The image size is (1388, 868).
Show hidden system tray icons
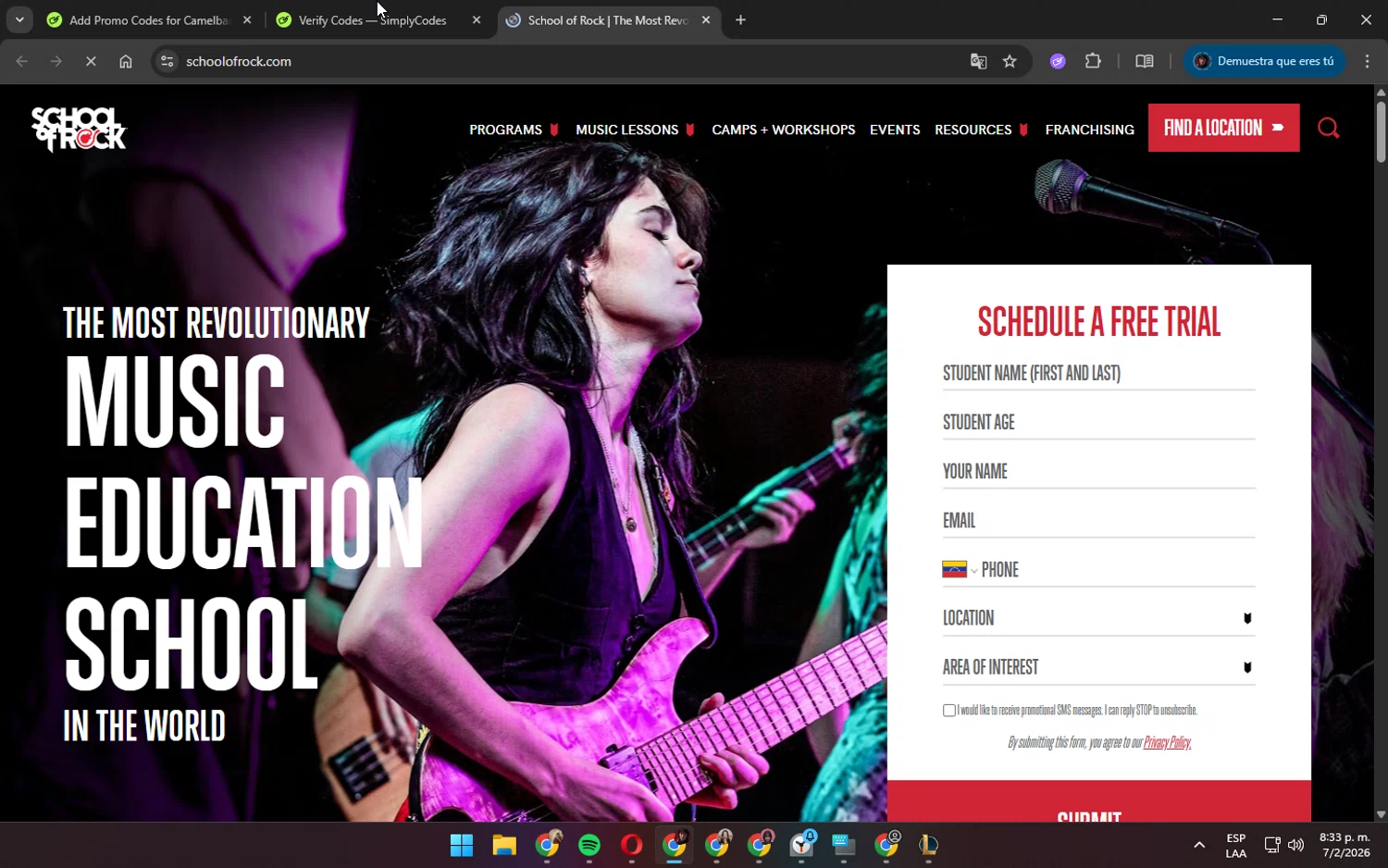pyautogui.click(x=1199, y=845)
